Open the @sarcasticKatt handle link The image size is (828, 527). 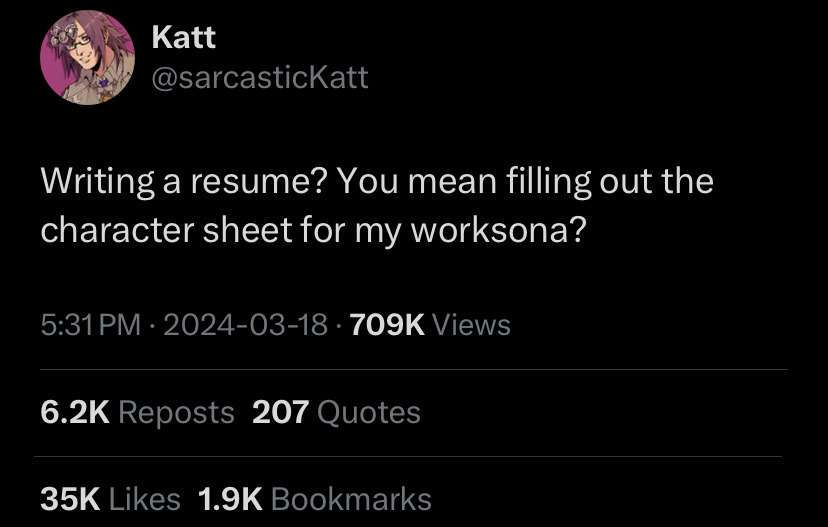coord(260,78)
